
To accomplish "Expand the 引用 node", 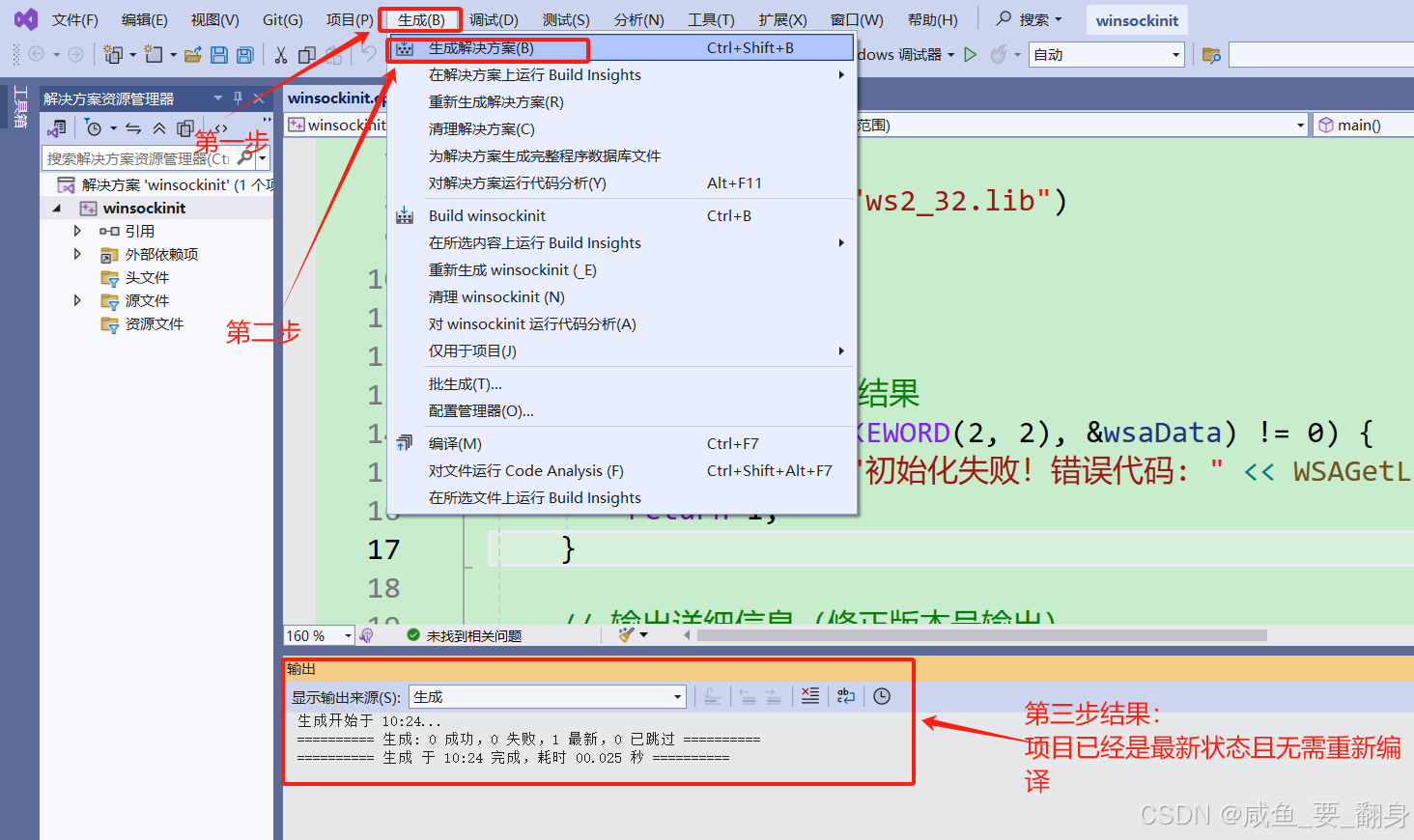I will [x=77, y=231].
